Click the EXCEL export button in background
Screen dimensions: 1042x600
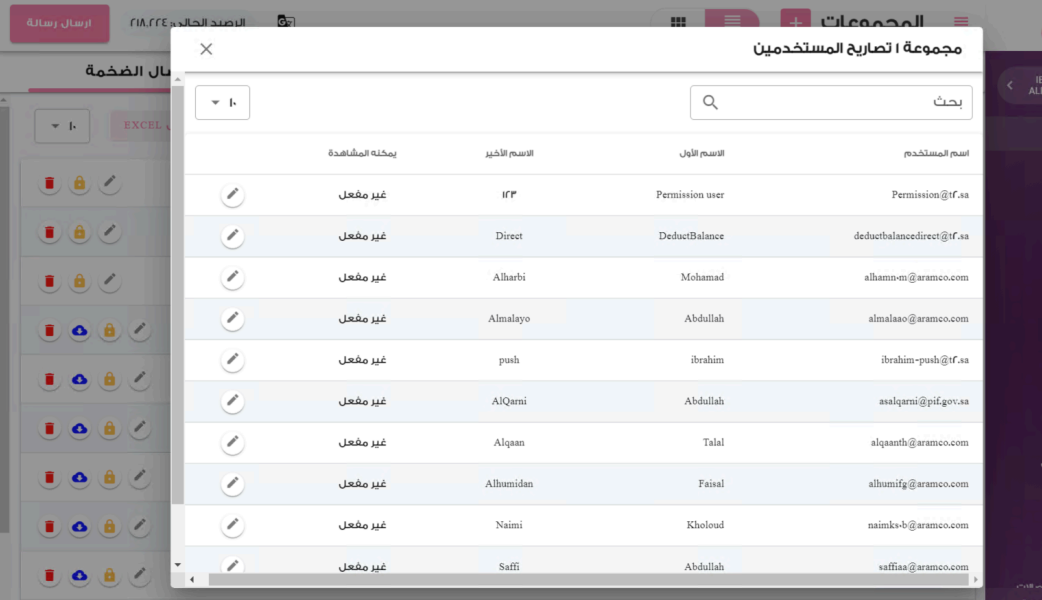tap(141, 126)
